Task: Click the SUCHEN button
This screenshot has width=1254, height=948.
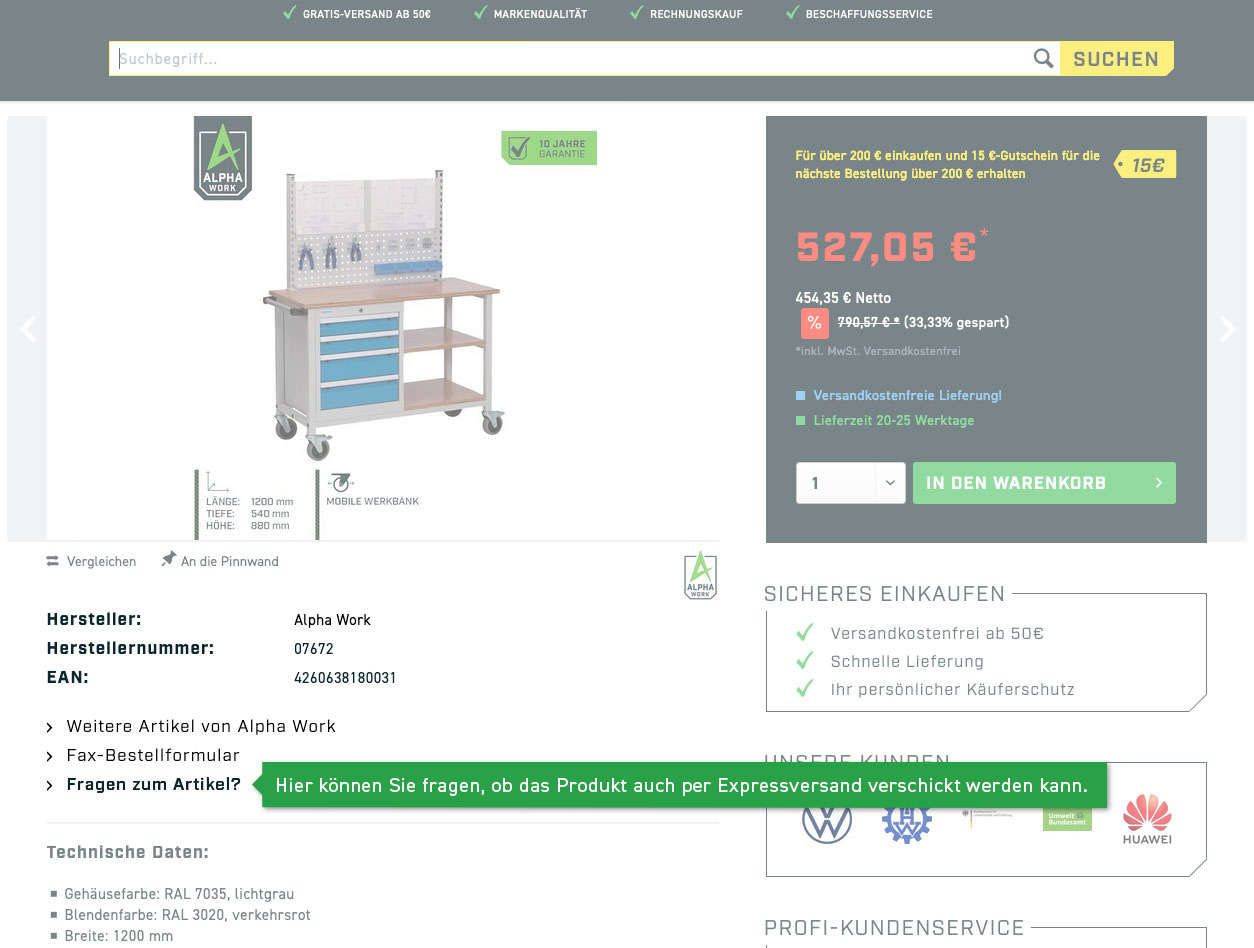Action: 1116,59
